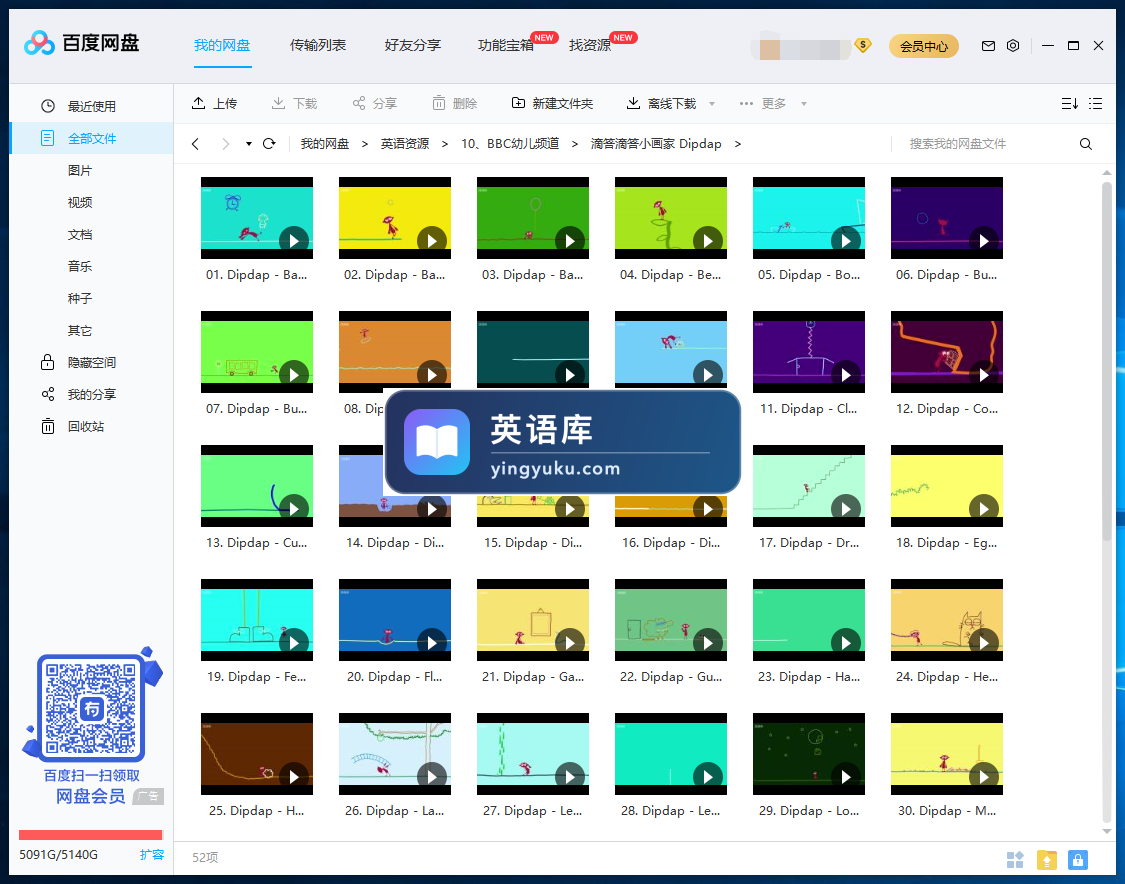The image size is (1125, 884).
Task: Select video 01. Dipdap thumbnail
Action: click(x=257, y=217)
